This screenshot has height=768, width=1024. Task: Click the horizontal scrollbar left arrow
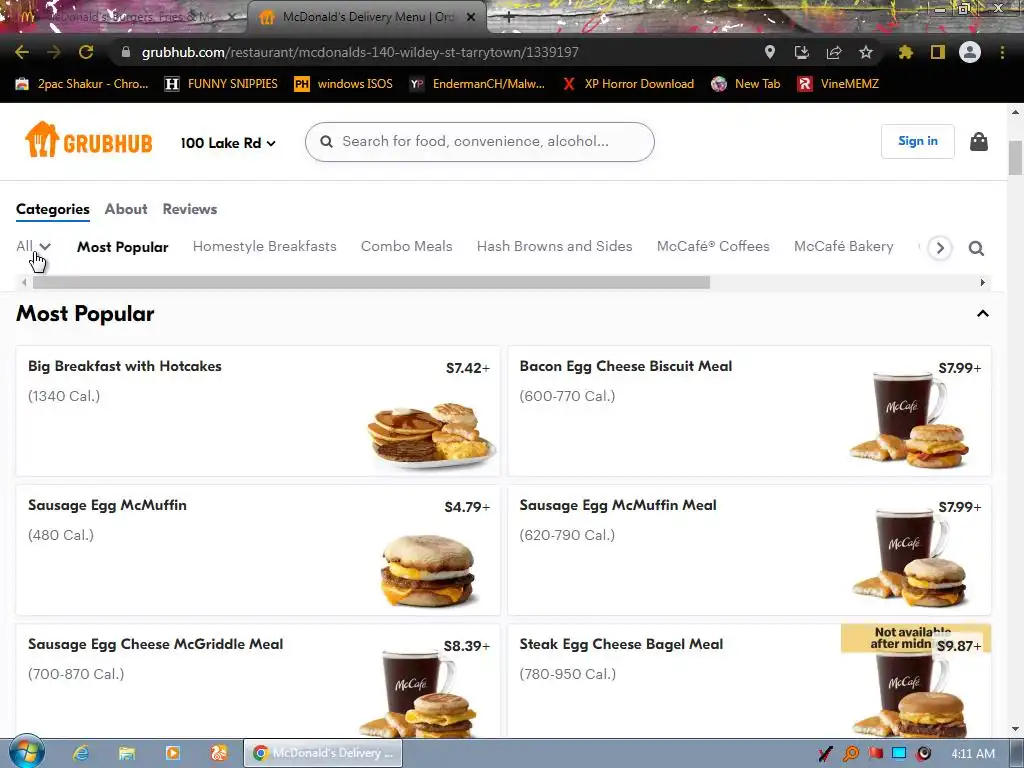pos(24,283)
